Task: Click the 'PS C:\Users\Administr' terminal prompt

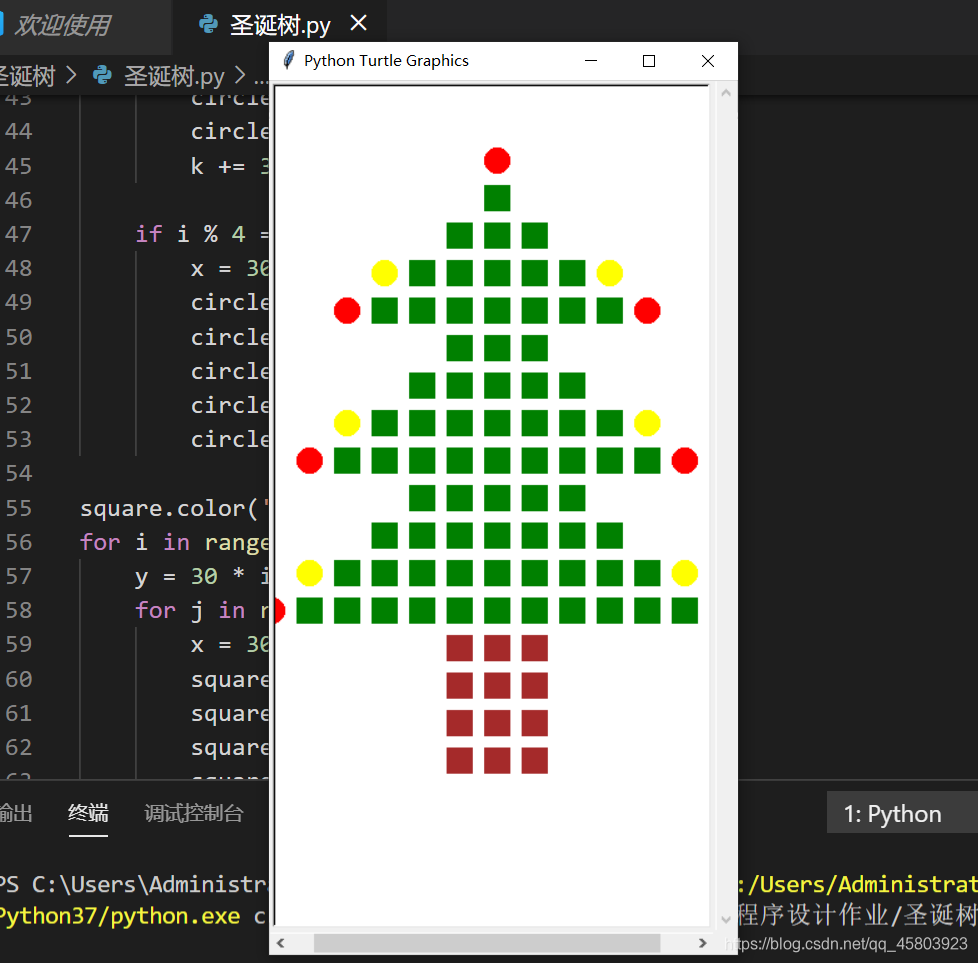Action: 133,884
